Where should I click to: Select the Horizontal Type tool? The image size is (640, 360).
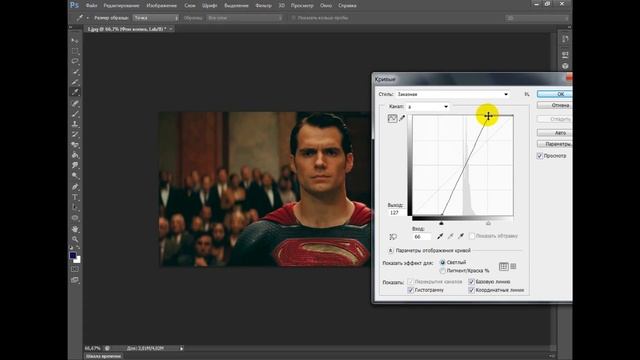(75, 197)
